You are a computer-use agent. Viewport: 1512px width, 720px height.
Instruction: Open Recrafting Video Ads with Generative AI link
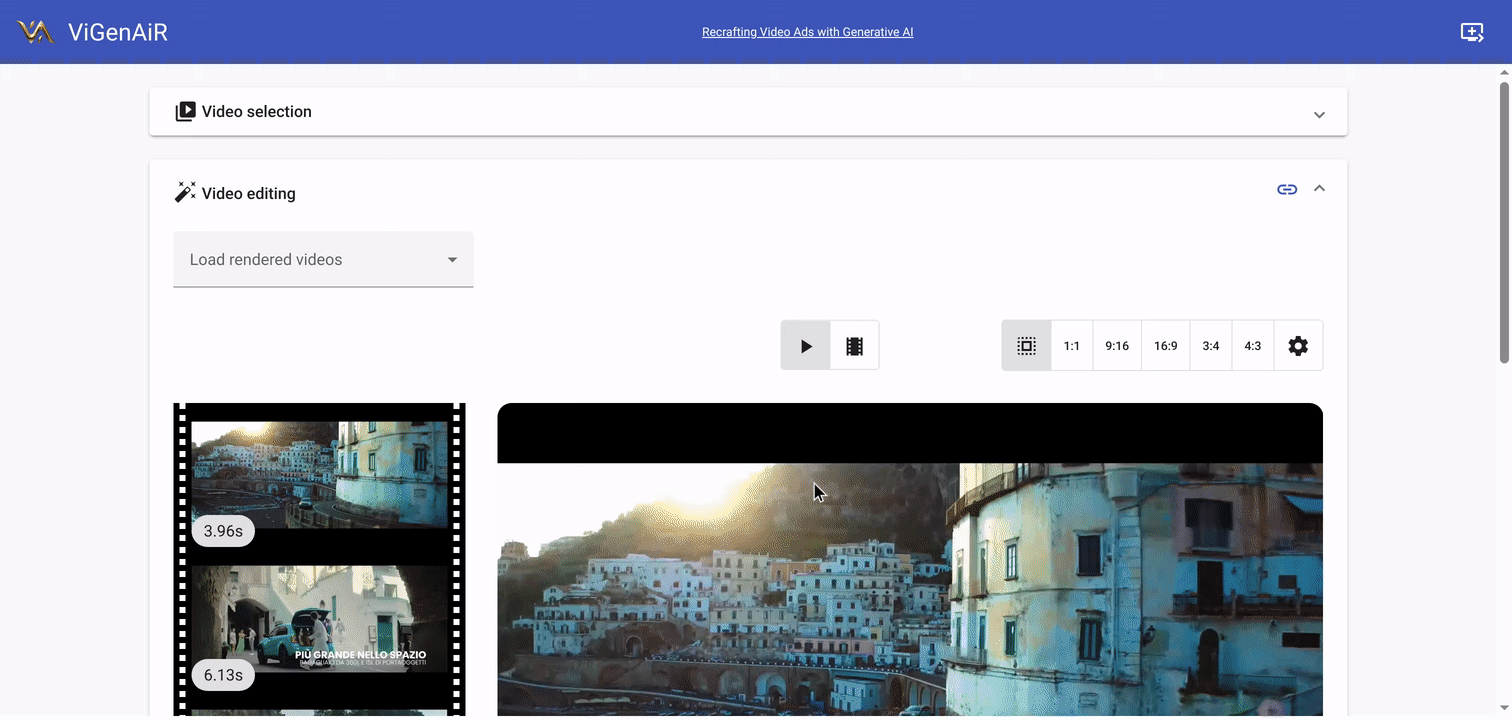point(807,32)
